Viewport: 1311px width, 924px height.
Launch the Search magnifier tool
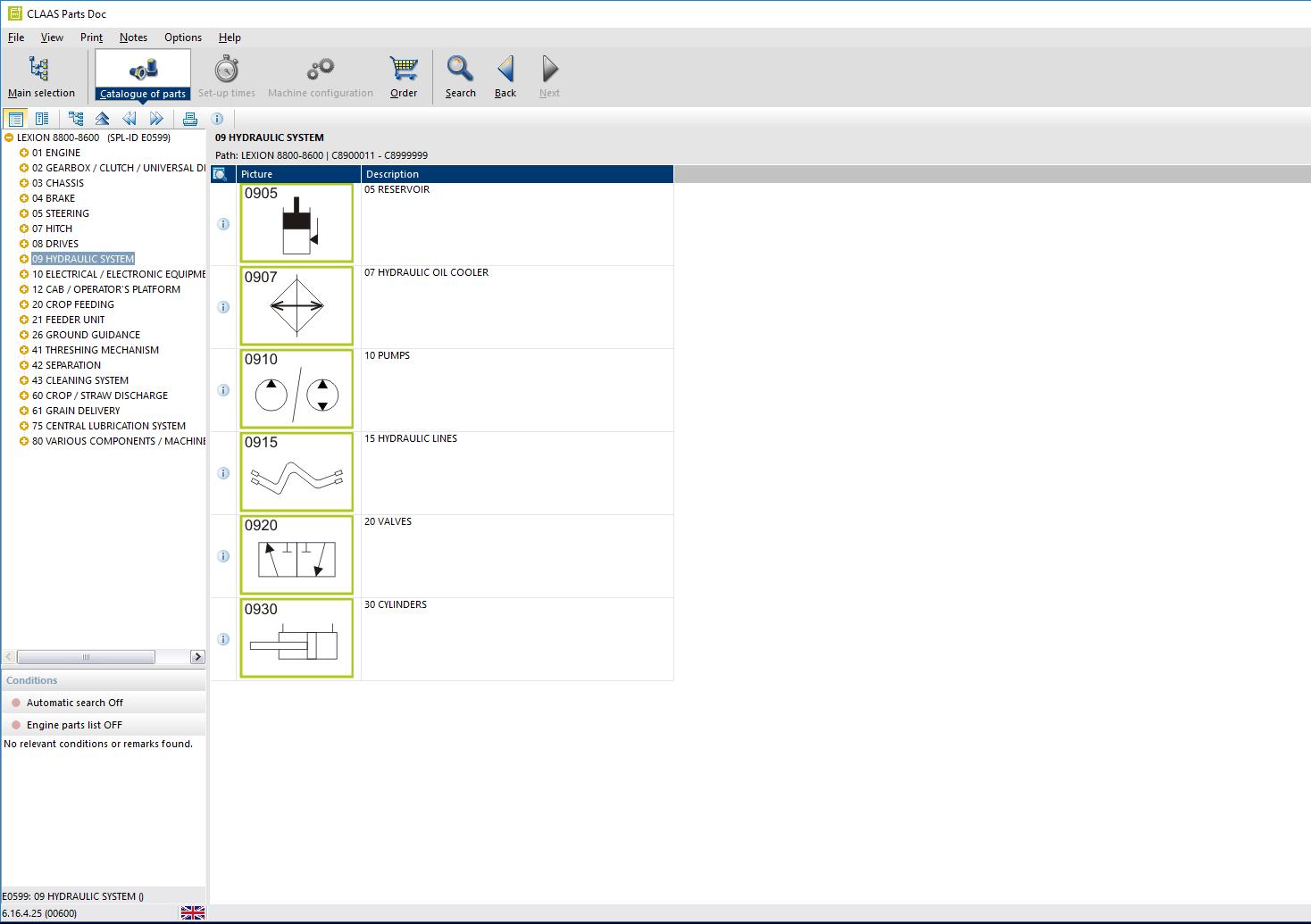(460, 76)
